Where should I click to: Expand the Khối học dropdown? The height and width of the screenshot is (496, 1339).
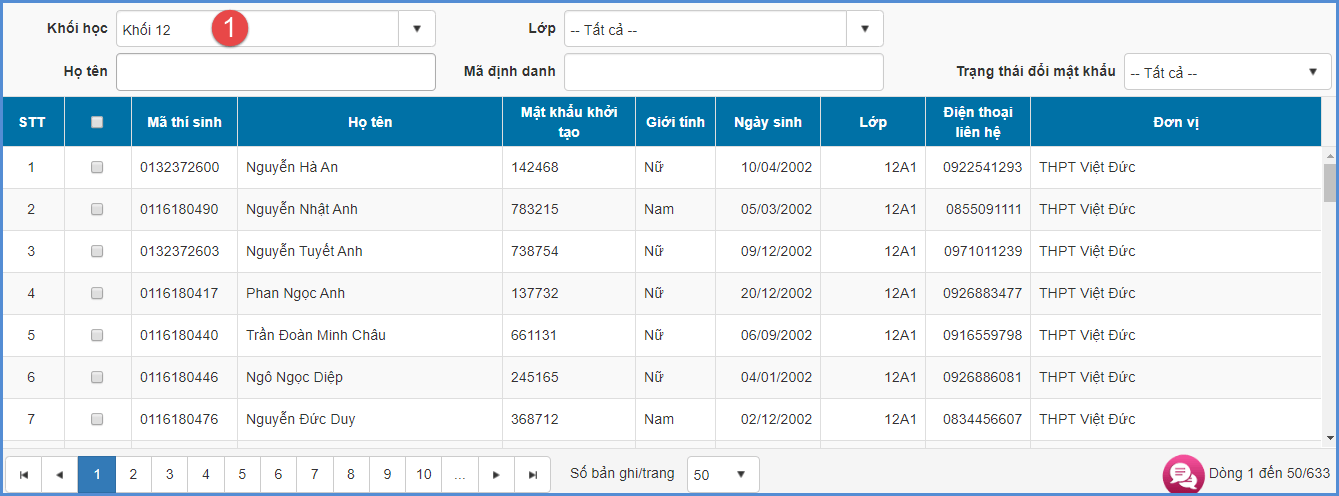click(417, 29)
